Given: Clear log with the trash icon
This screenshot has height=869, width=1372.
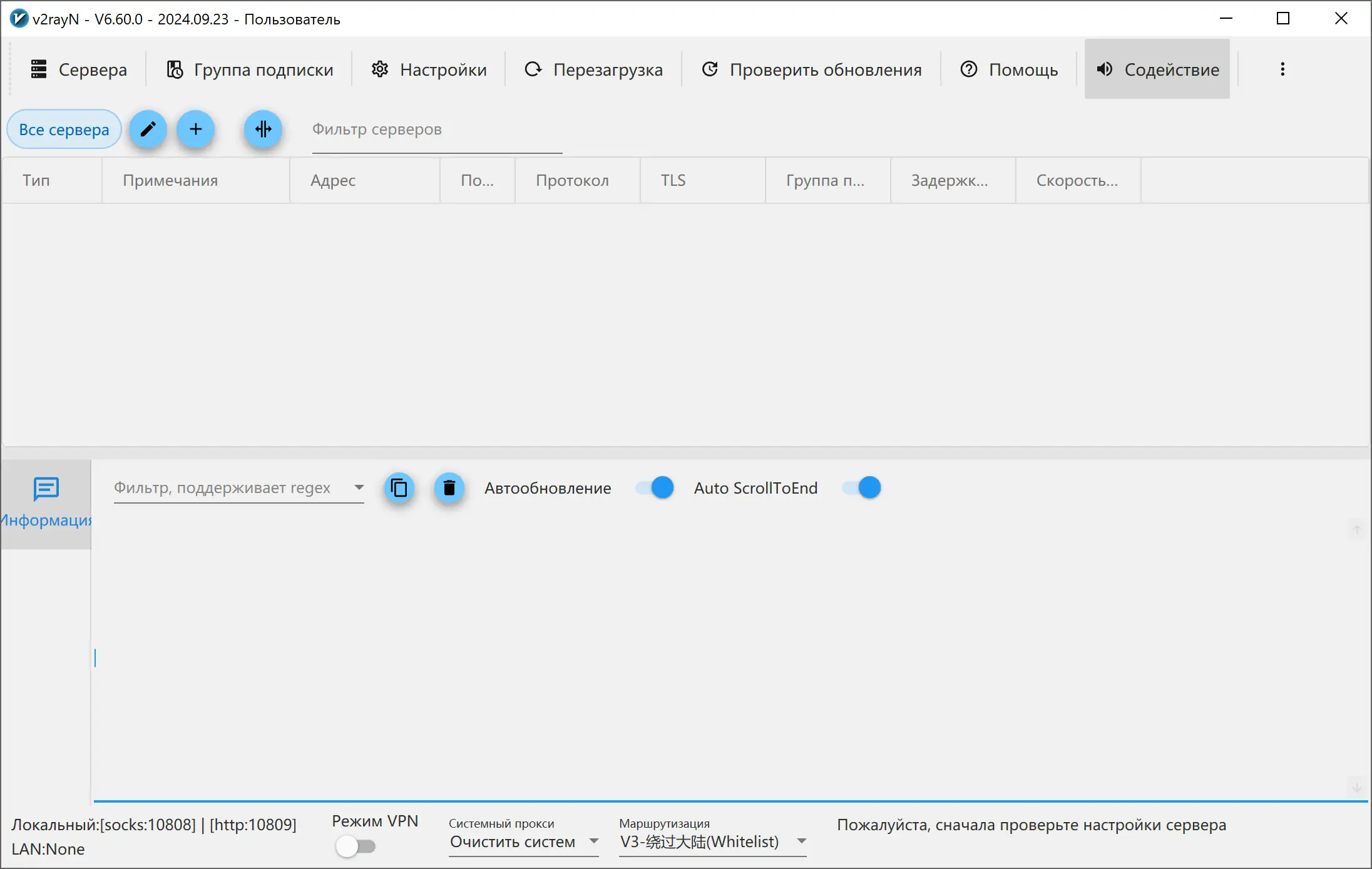Looking at the screenshot, I should pyautogui.click(x=449, y=488).
